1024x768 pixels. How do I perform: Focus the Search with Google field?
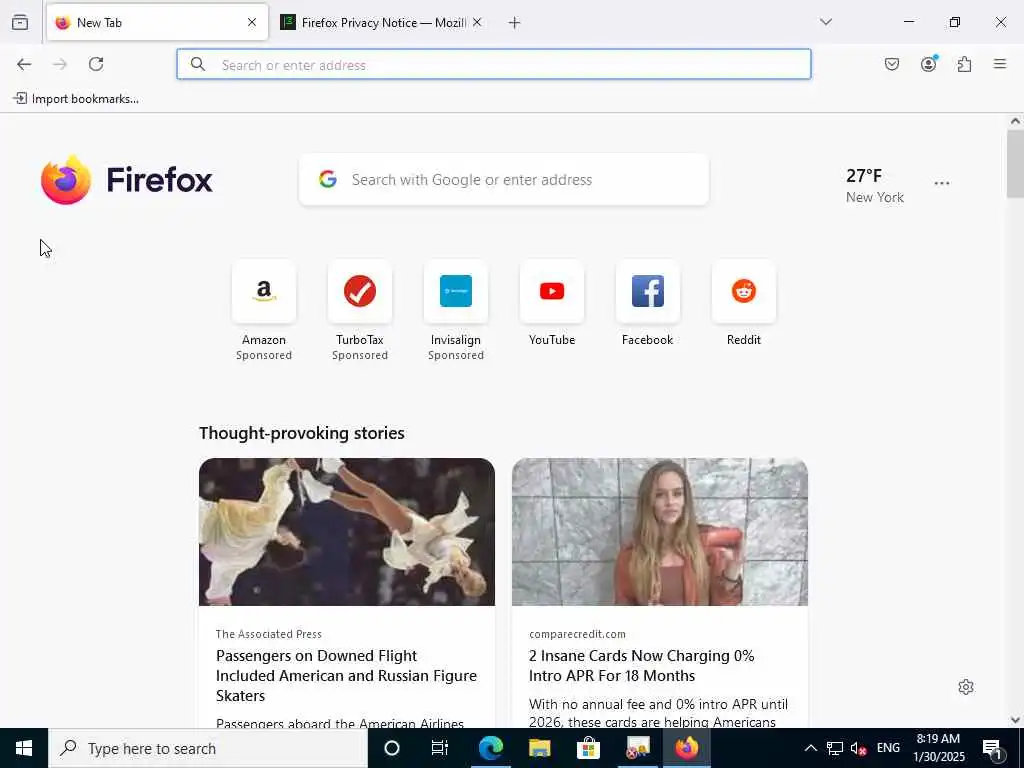click(x=504, y=180)
